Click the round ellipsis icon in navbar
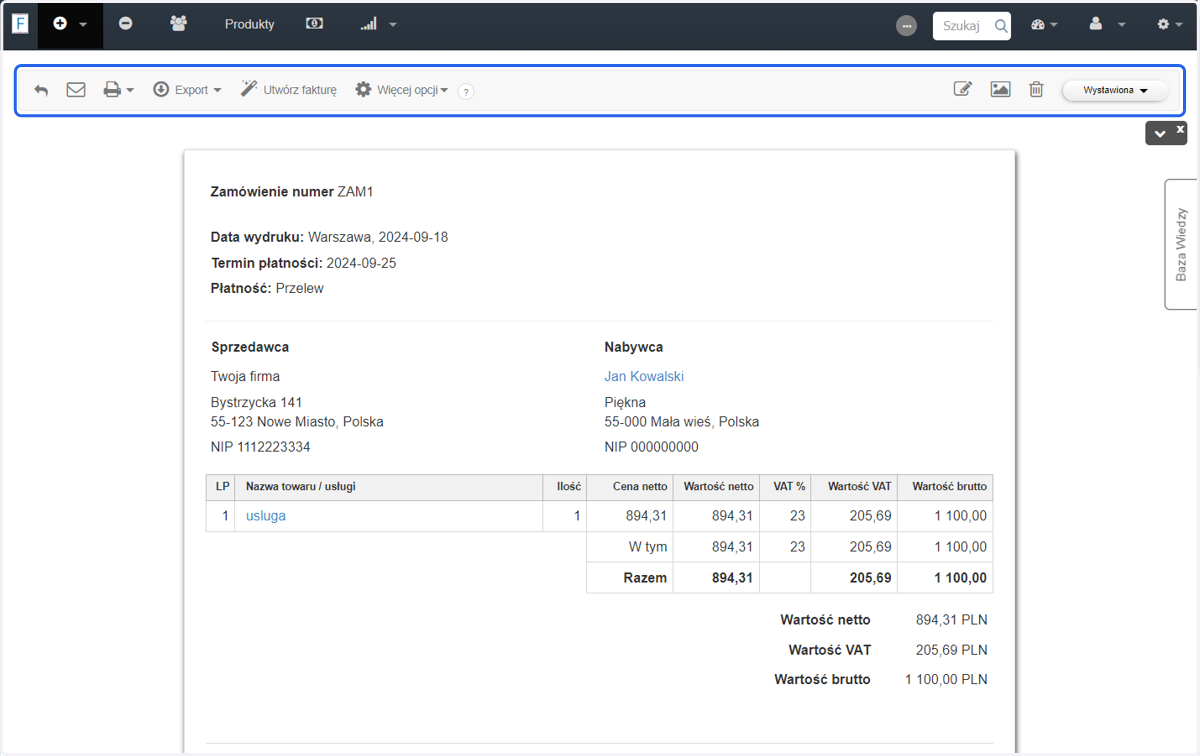The height and width of the screenshot is (756, 1200). tap(907, 26)
